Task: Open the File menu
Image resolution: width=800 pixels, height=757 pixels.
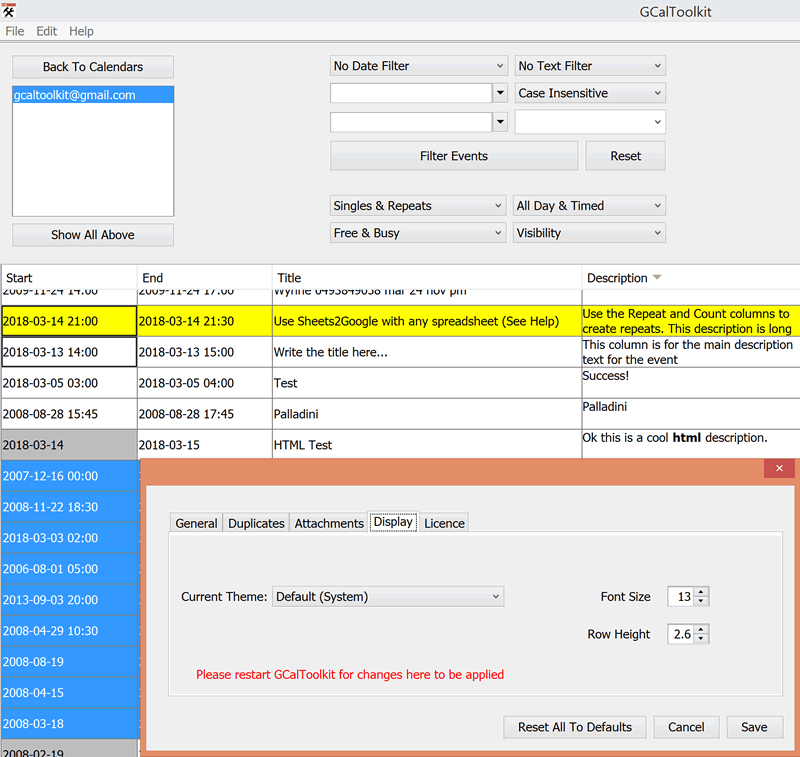Action: (15, 31)
